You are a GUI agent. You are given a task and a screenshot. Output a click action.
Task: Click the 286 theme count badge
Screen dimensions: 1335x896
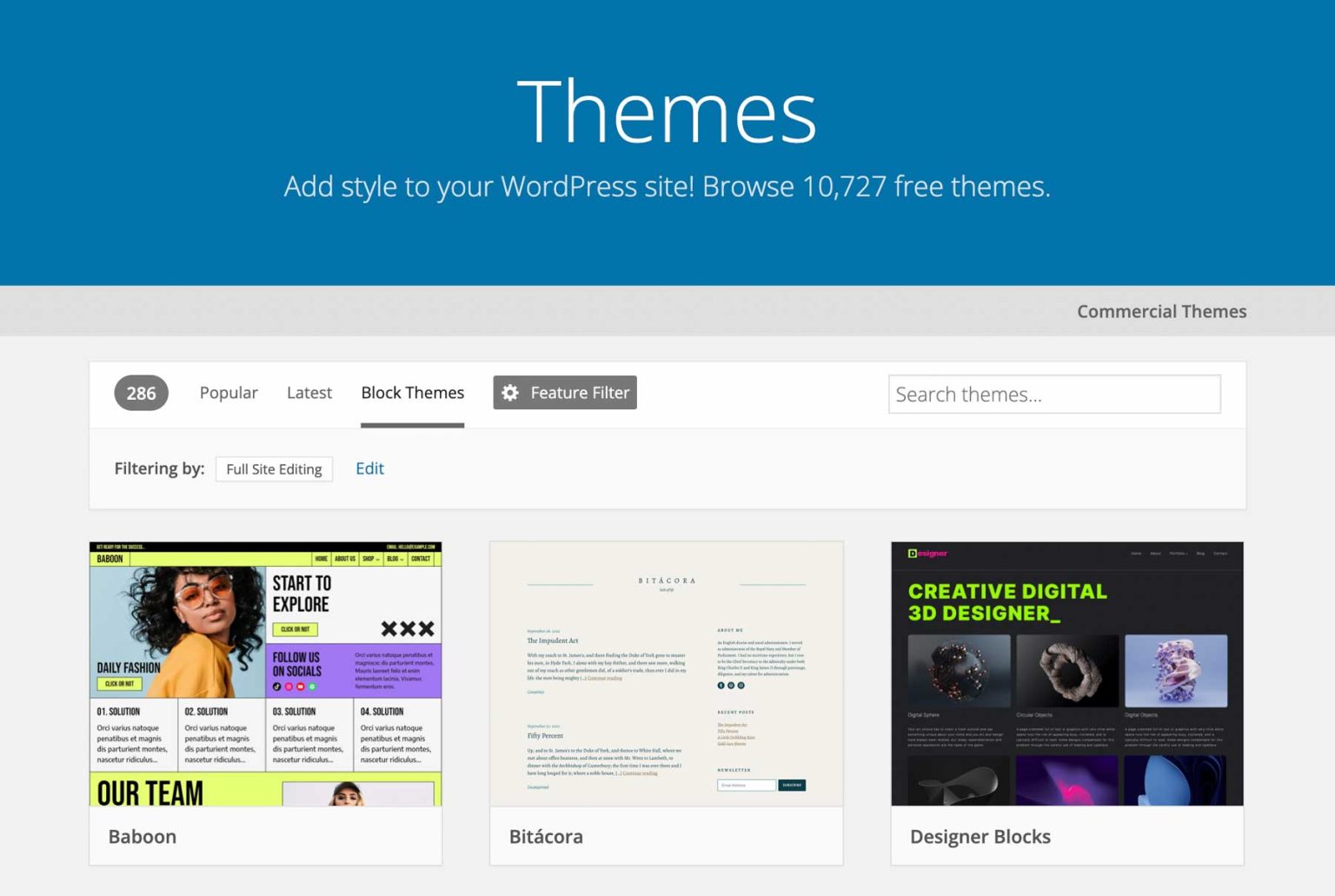(141, 394)
